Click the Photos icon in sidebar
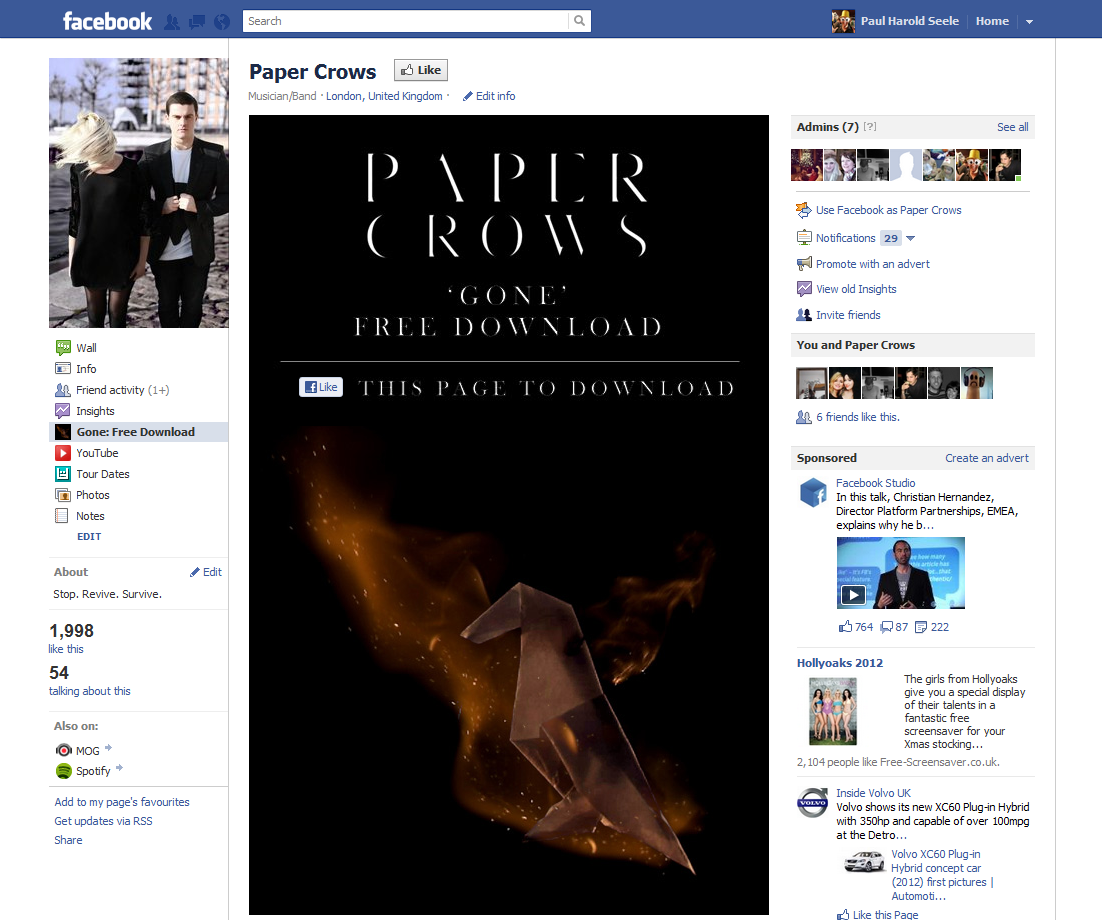 [x=63, y=495]
